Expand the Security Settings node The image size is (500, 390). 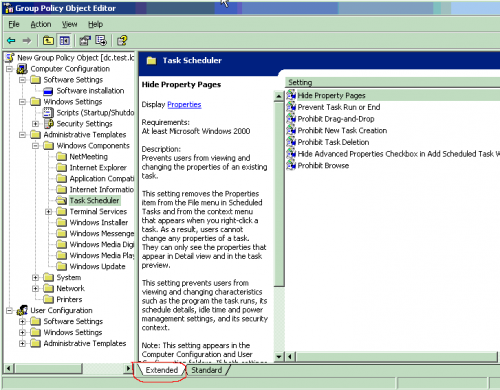[x=35, y=124]
